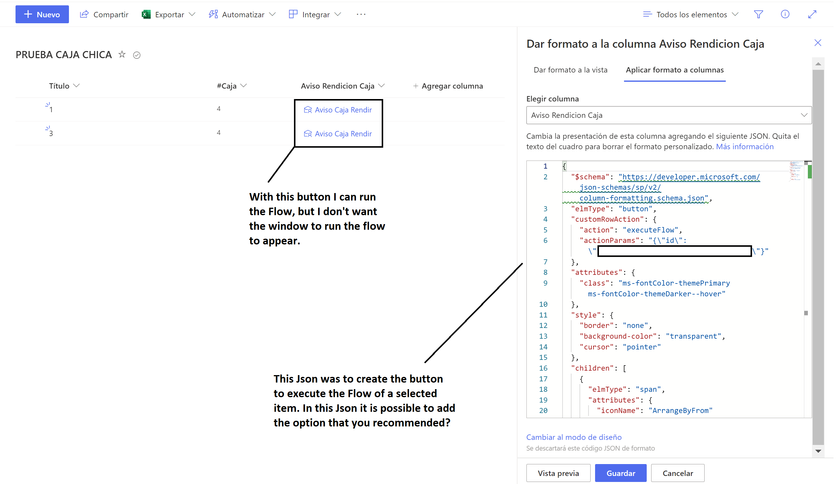The width and height of the screenshot is (838, 484).
Task: Click the Excel icon next to Exportar
Action: click(x=146, y=14)
